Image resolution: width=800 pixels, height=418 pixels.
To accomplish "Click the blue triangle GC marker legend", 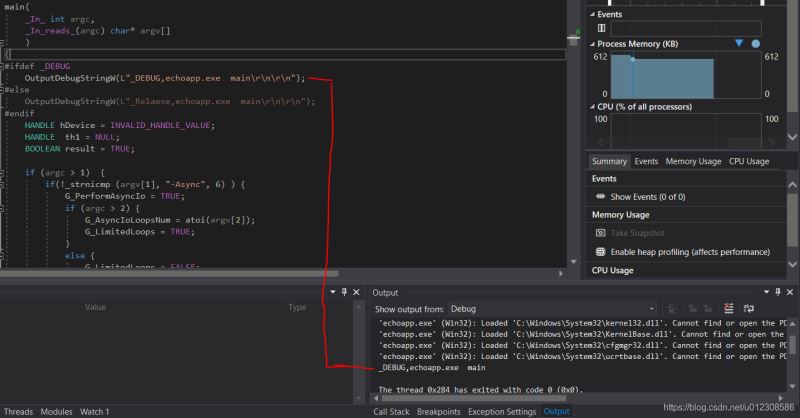I will [739, 43].
